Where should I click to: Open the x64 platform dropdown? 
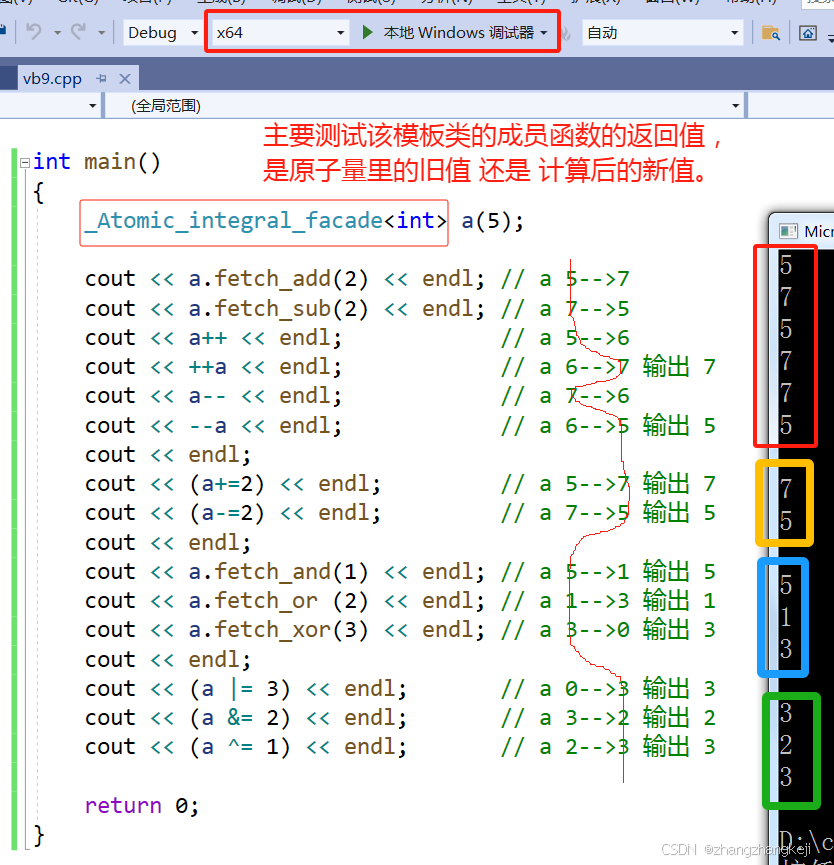(340, 32)
